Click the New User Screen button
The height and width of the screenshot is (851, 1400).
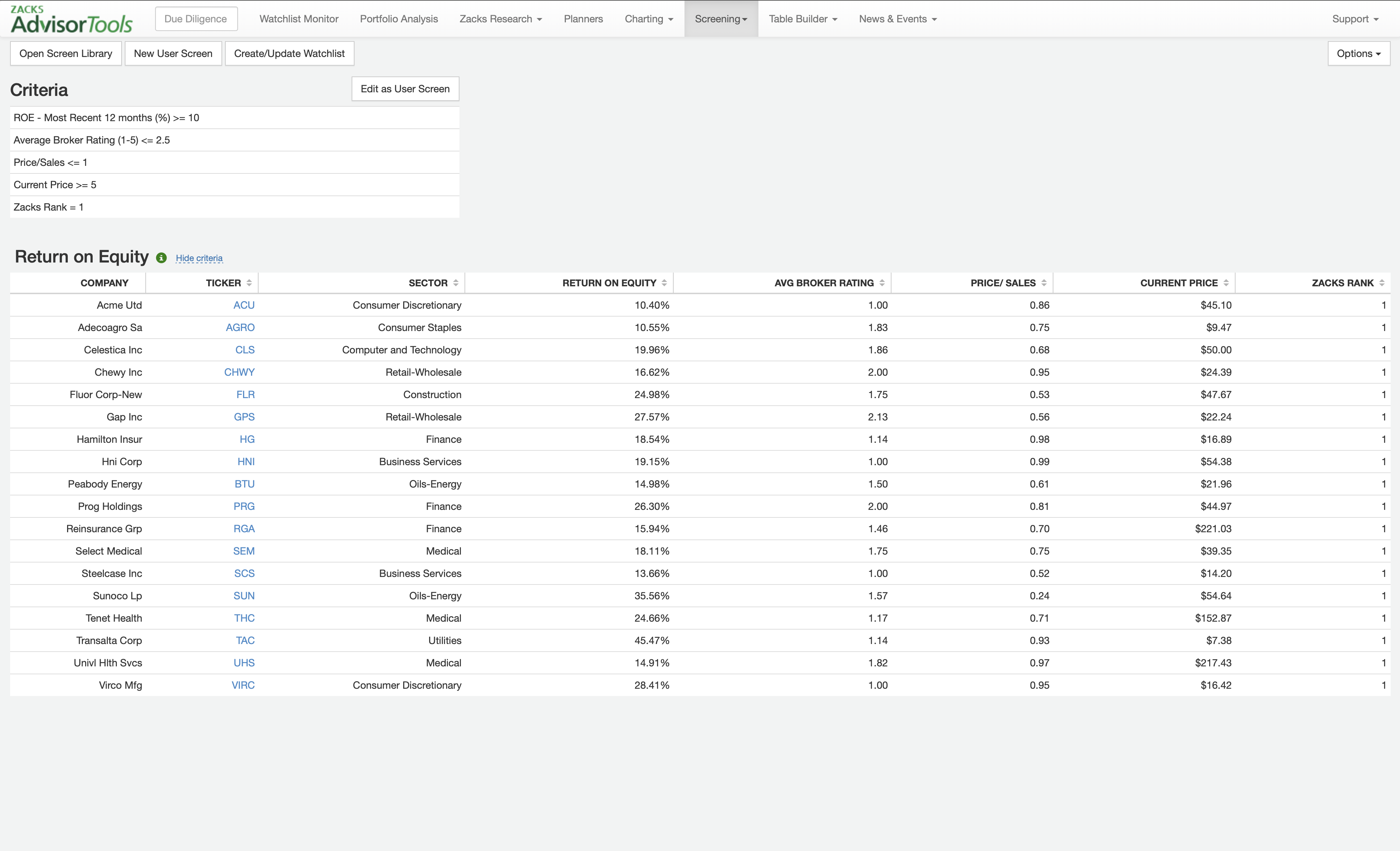click(173, 53)
